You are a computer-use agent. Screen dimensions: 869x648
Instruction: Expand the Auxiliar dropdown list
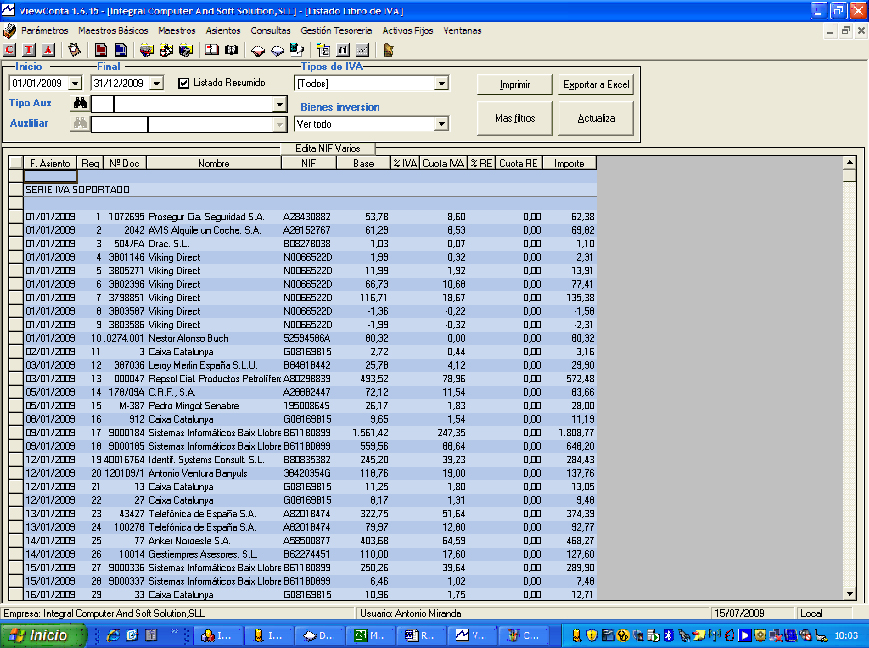[x=279, y=125]
